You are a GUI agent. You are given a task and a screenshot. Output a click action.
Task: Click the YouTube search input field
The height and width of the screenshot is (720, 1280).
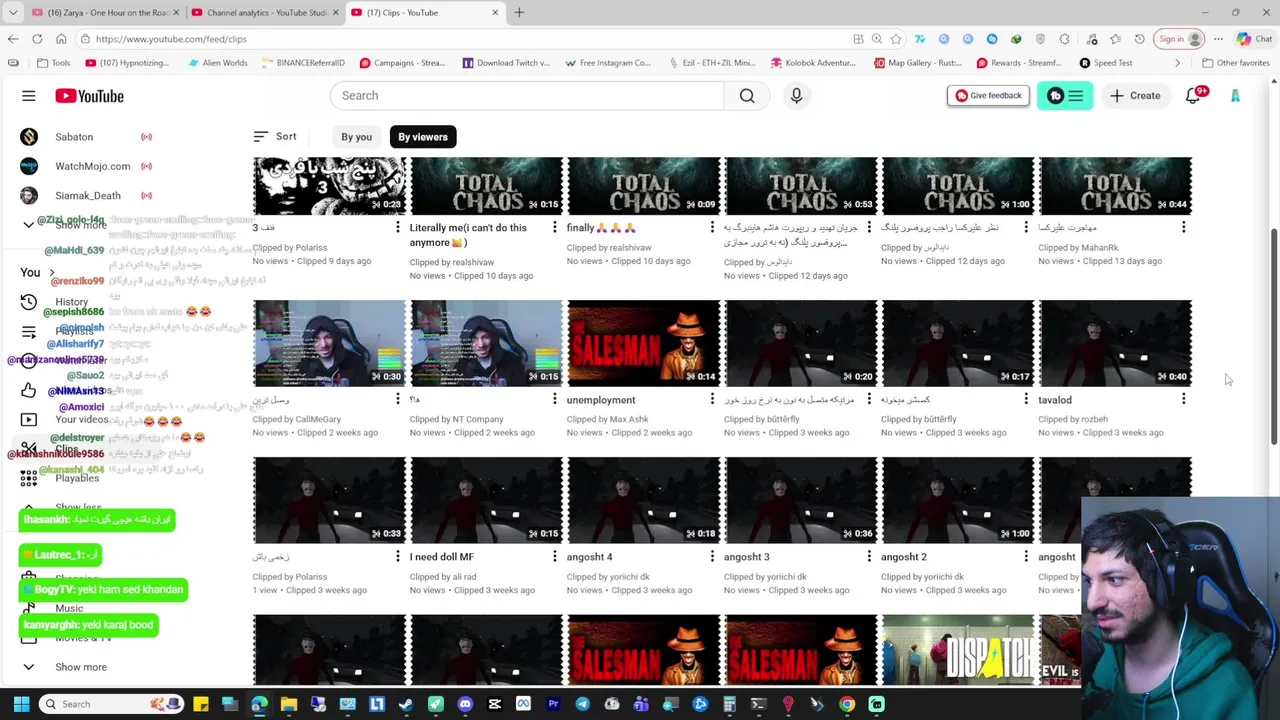point(528,96)
